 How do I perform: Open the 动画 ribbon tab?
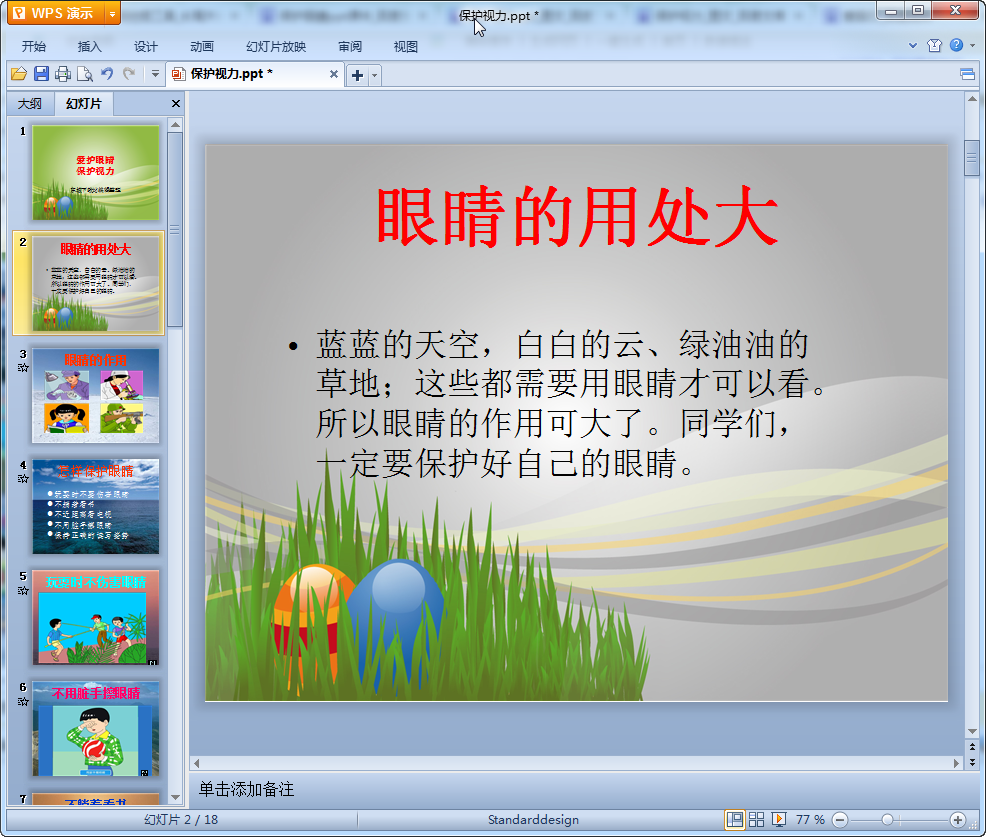click(x=202, y=47)
